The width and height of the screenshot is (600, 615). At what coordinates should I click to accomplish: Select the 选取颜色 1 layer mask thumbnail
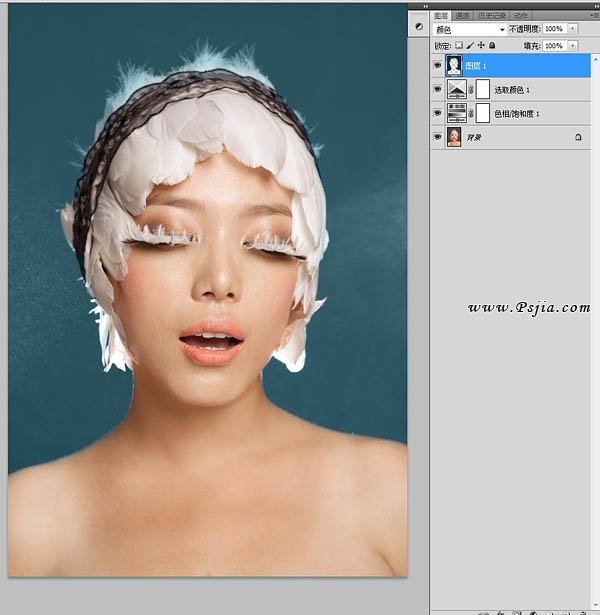482,89
